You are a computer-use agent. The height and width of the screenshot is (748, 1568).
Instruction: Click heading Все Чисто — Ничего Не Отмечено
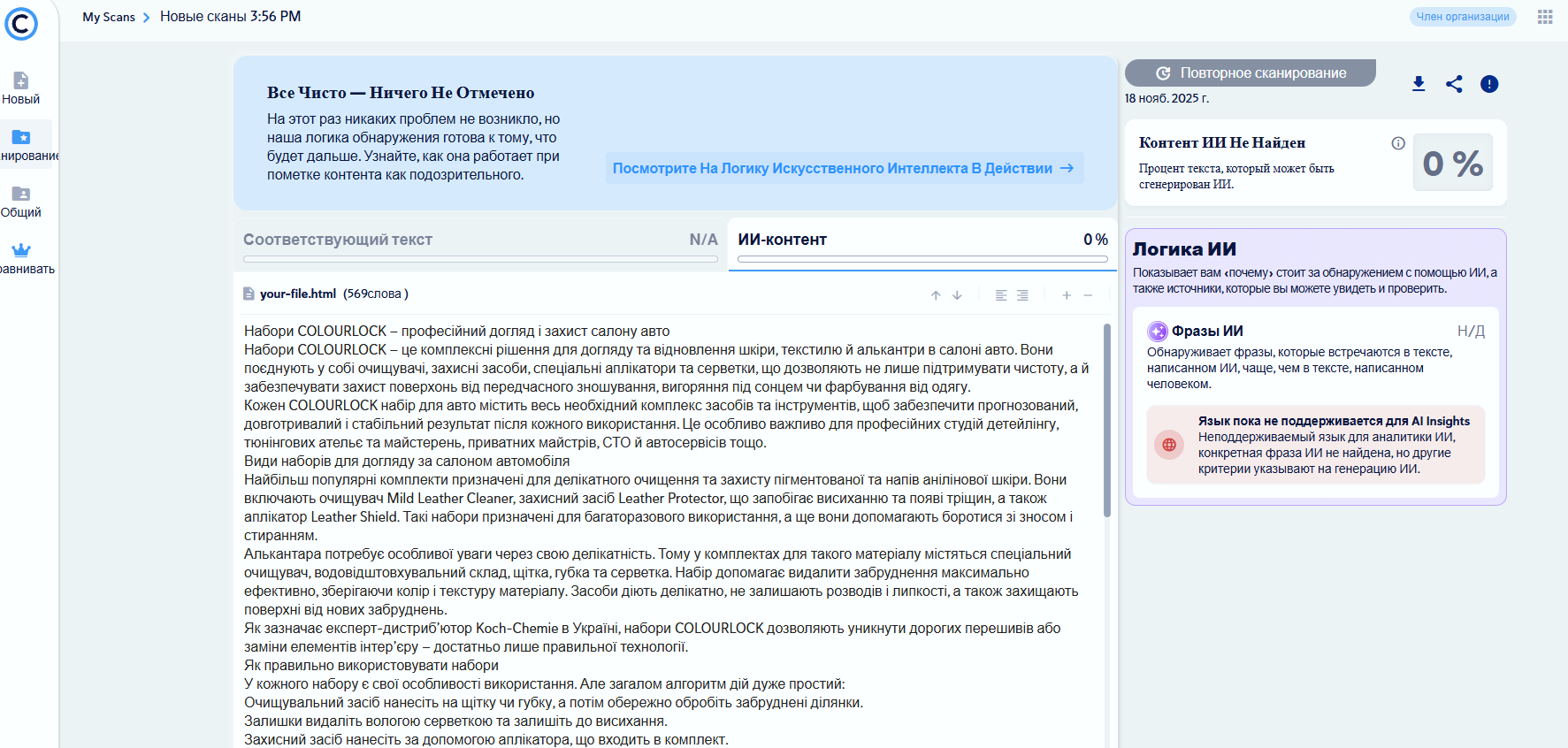click(x=401, y=93)
